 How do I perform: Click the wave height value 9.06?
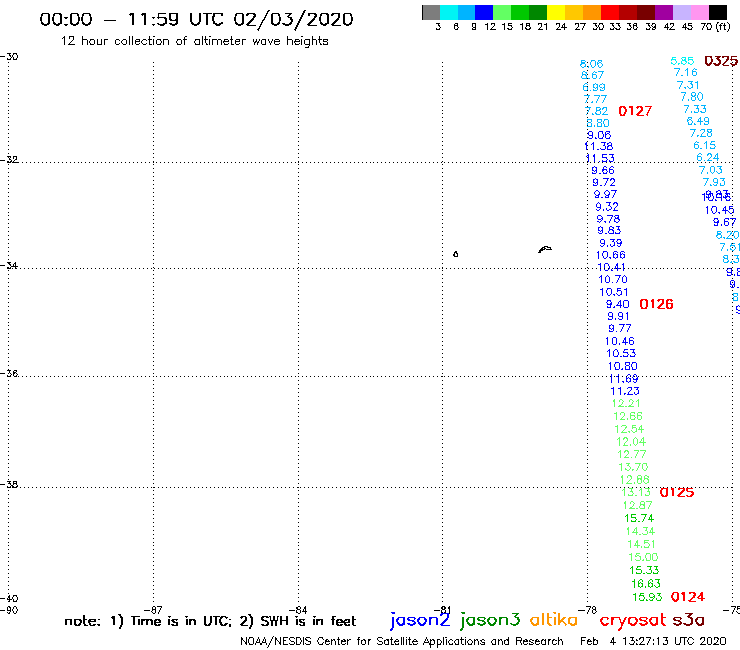[x=599, y=135]
